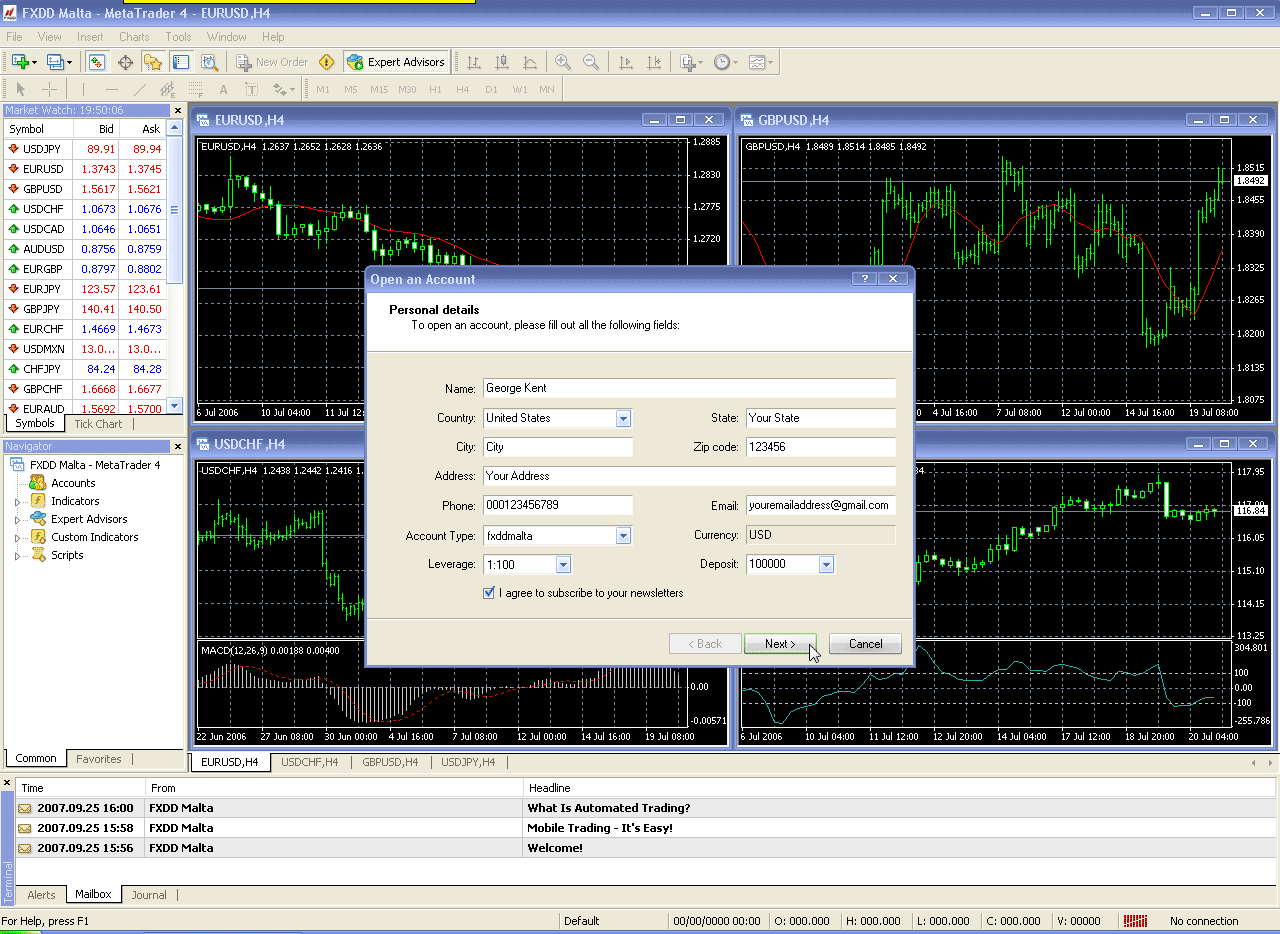Open the Profiles toolbar icon
1280x934 pixels.
[58, 62]
